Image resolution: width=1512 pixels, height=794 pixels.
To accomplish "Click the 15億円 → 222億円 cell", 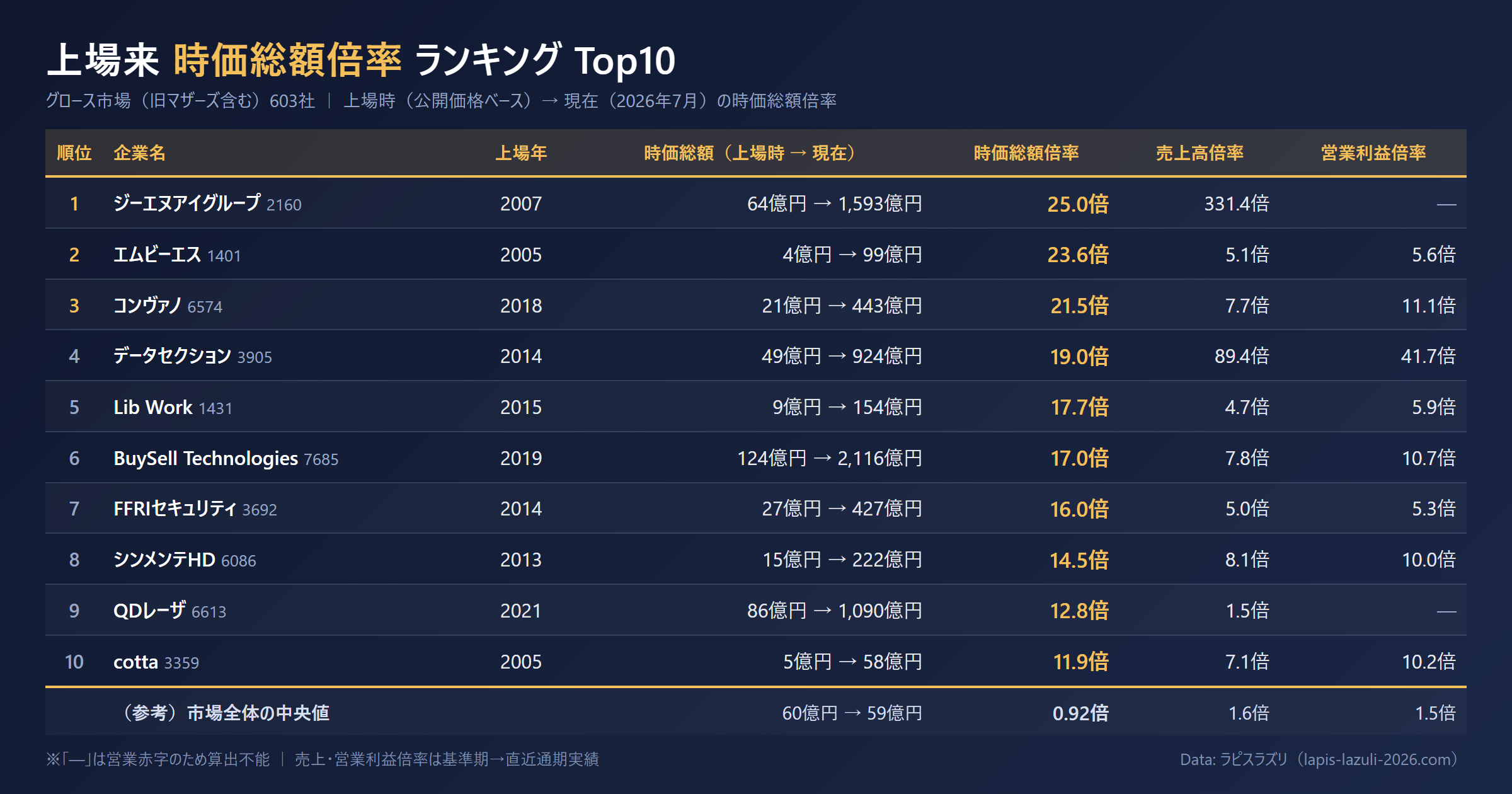I will coord(842,560).
